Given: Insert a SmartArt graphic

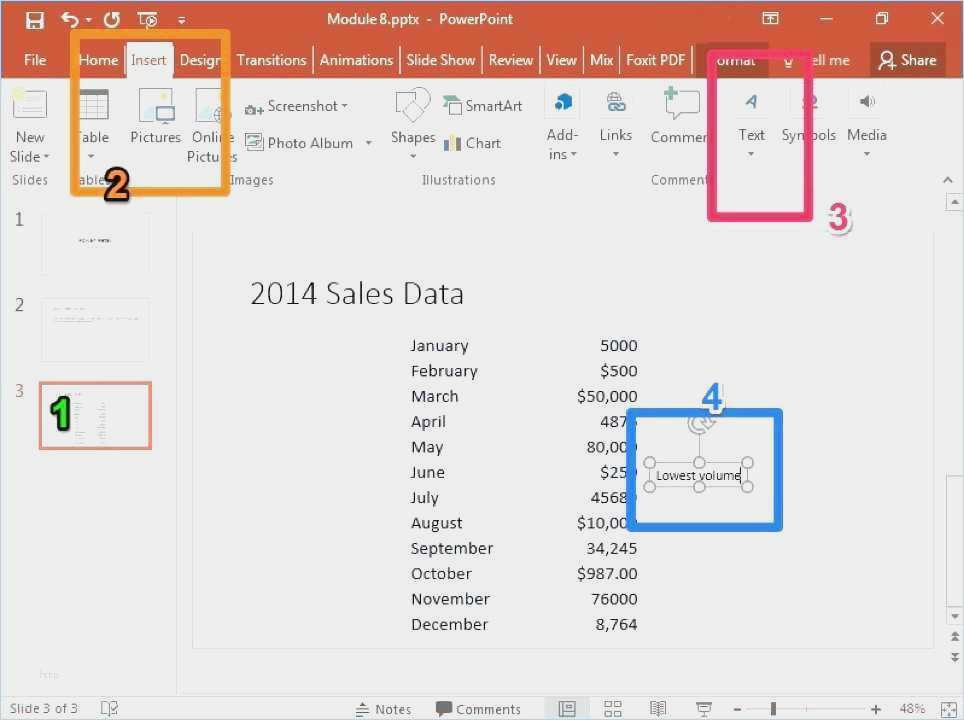Looking at the screenshot, I should (x=483, y=106).
